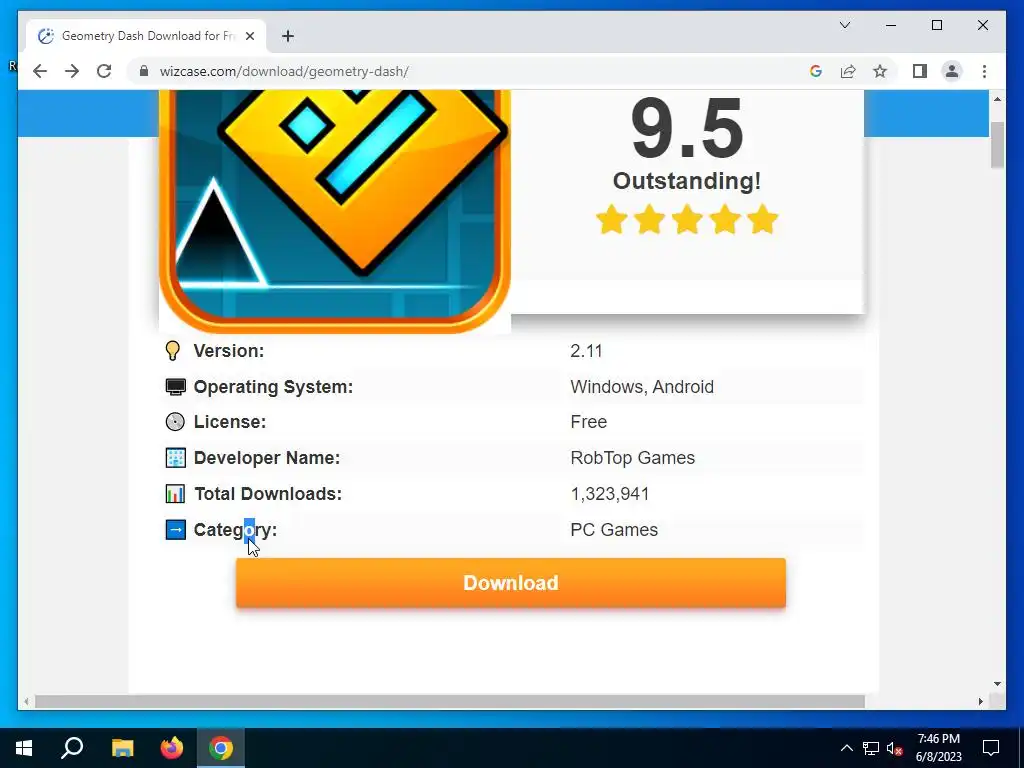Click the Outstanding! rating label
This screenshot has height=768, width=1024.
[x=687, y=181]
